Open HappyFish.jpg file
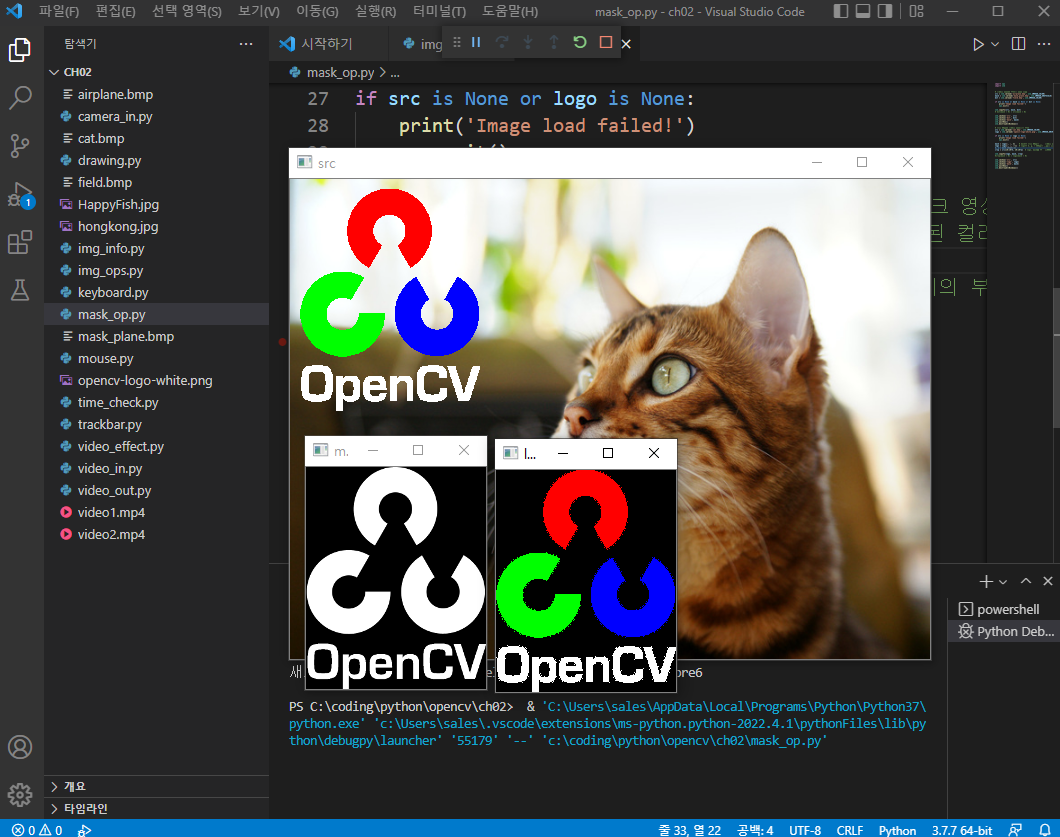The width and height of the screenshot is (1060, 837). (118, 204)
